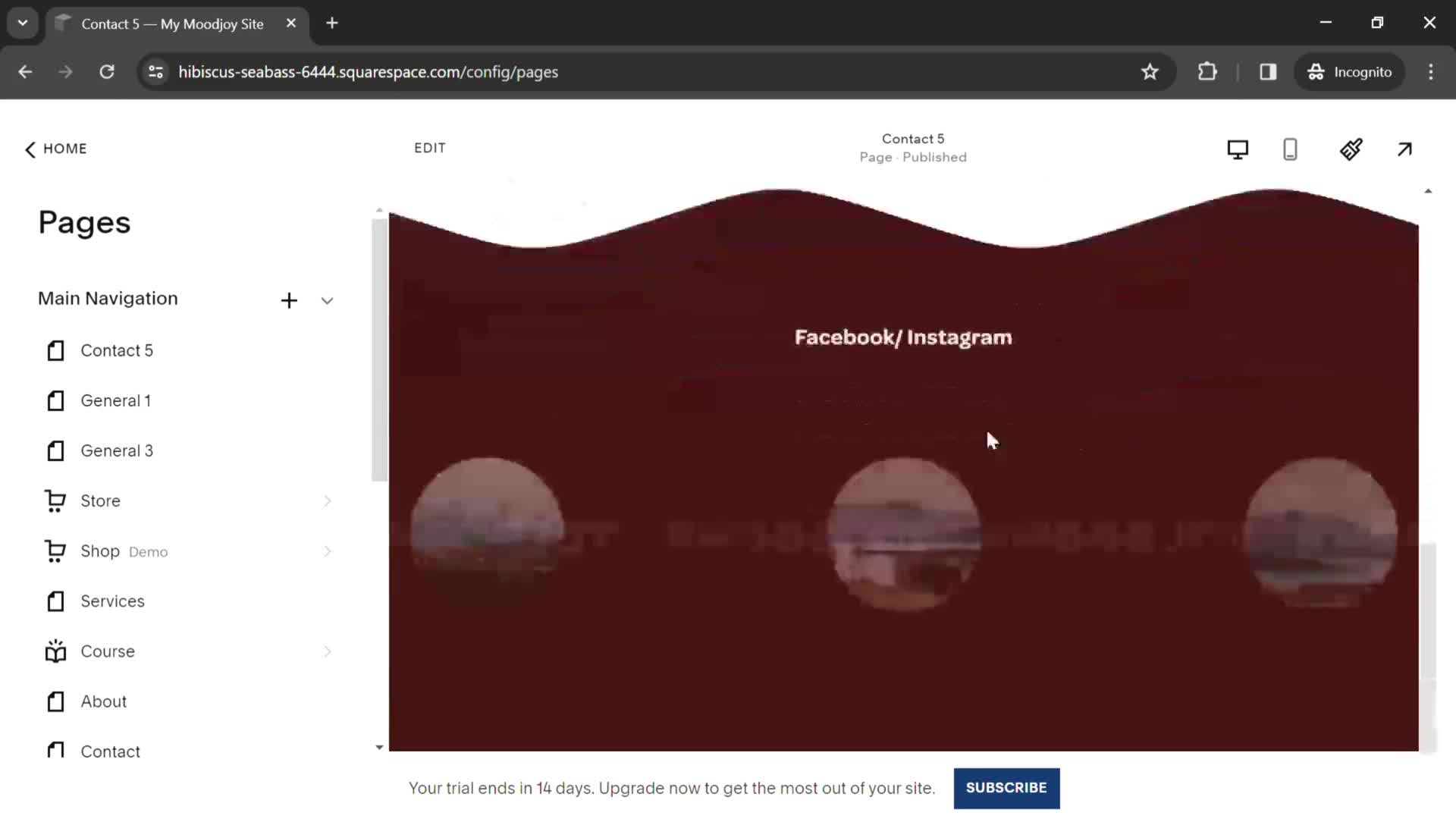Click the incognito mode icon
The height and width of the screenshot is (819, 1456).
point(1316,71)
